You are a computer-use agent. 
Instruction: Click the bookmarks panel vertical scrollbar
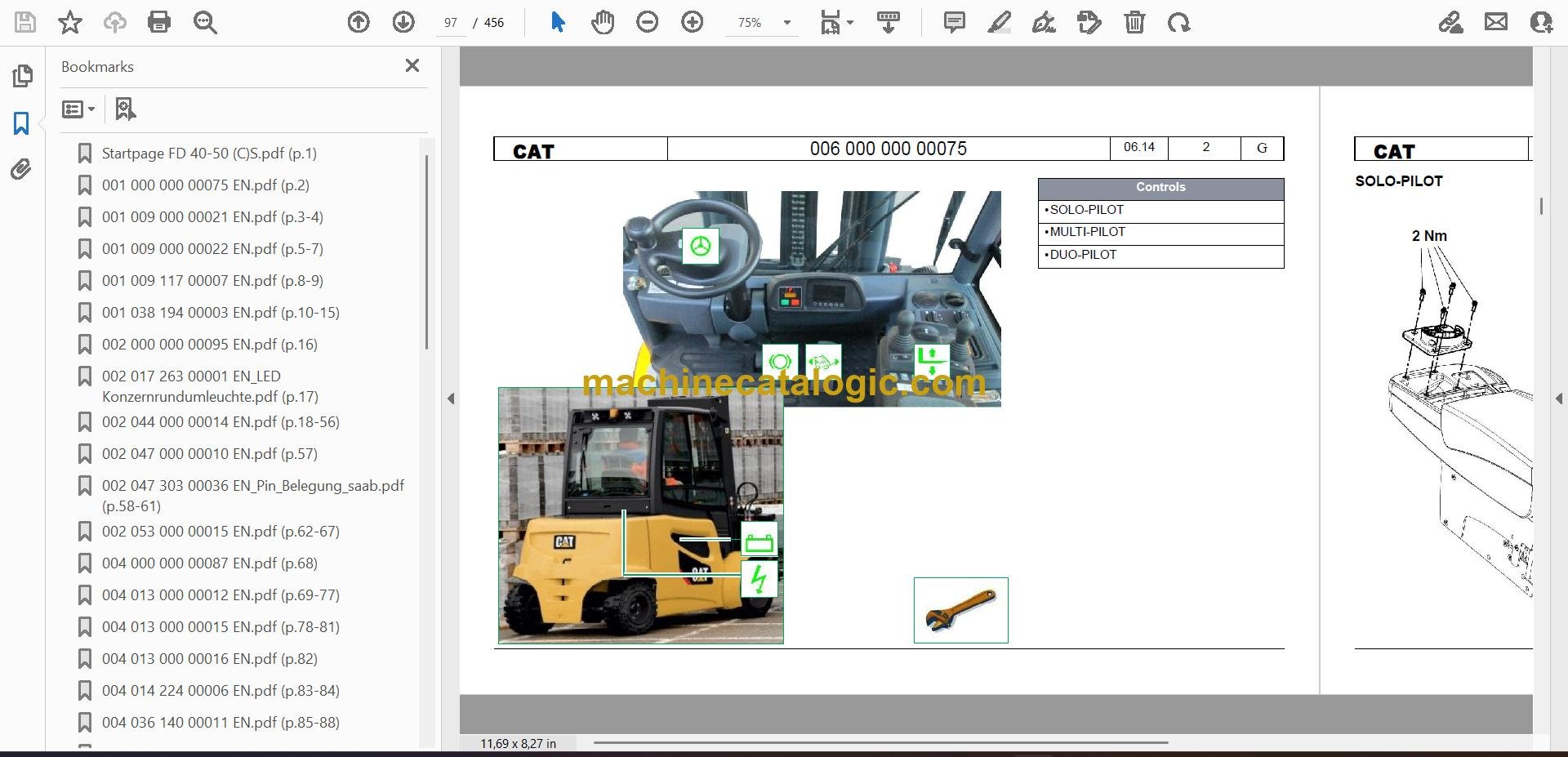[x=426, y=253]
